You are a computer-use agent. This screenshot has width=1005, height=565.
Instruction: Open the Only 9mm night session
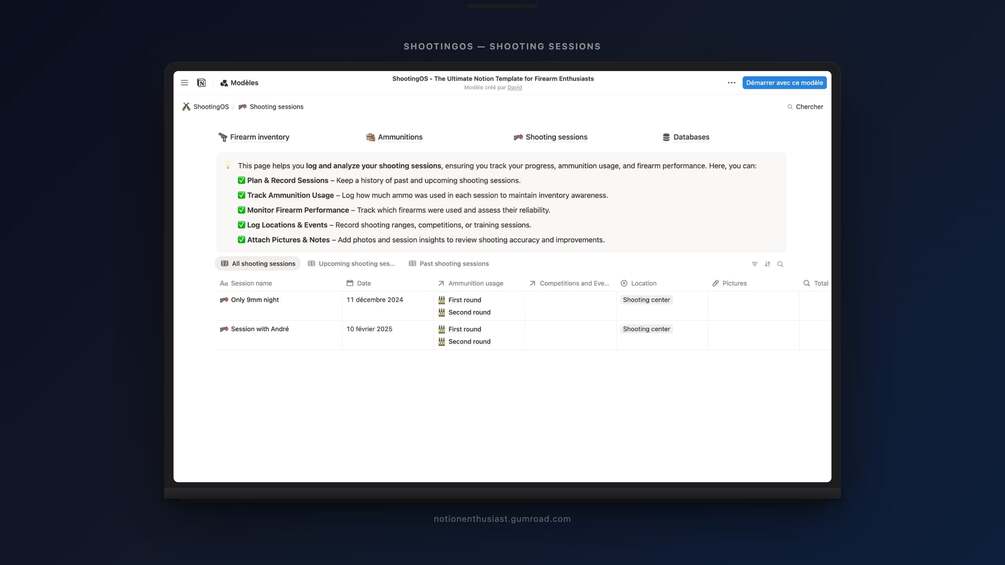(x=254, y=300)
